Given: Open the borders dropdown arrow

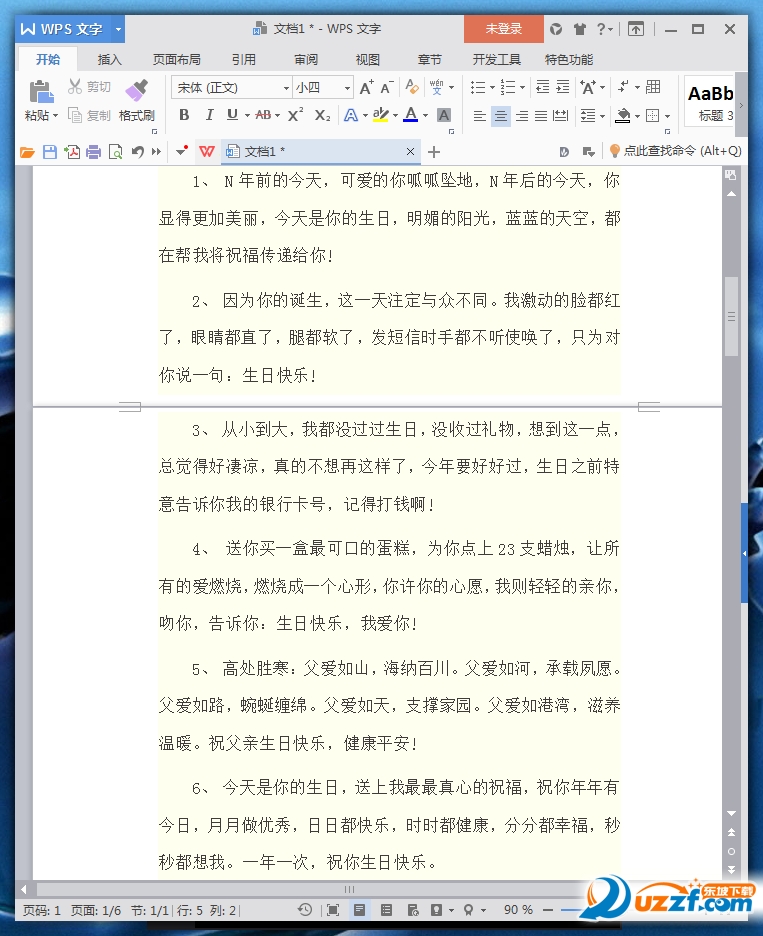Looking at the screenshot, I should (x=667, y=115).
